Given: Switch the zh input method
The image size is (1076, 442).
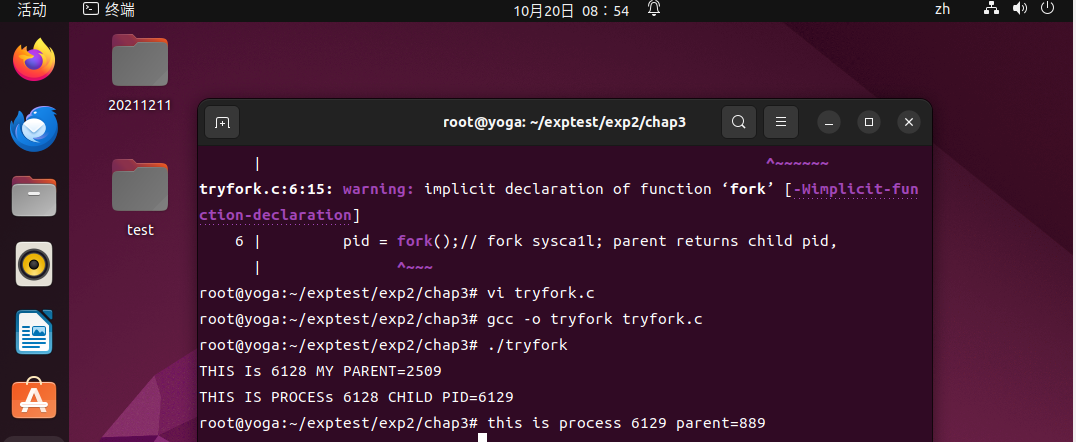Looking at the screenshot, I should coord(942,10).
